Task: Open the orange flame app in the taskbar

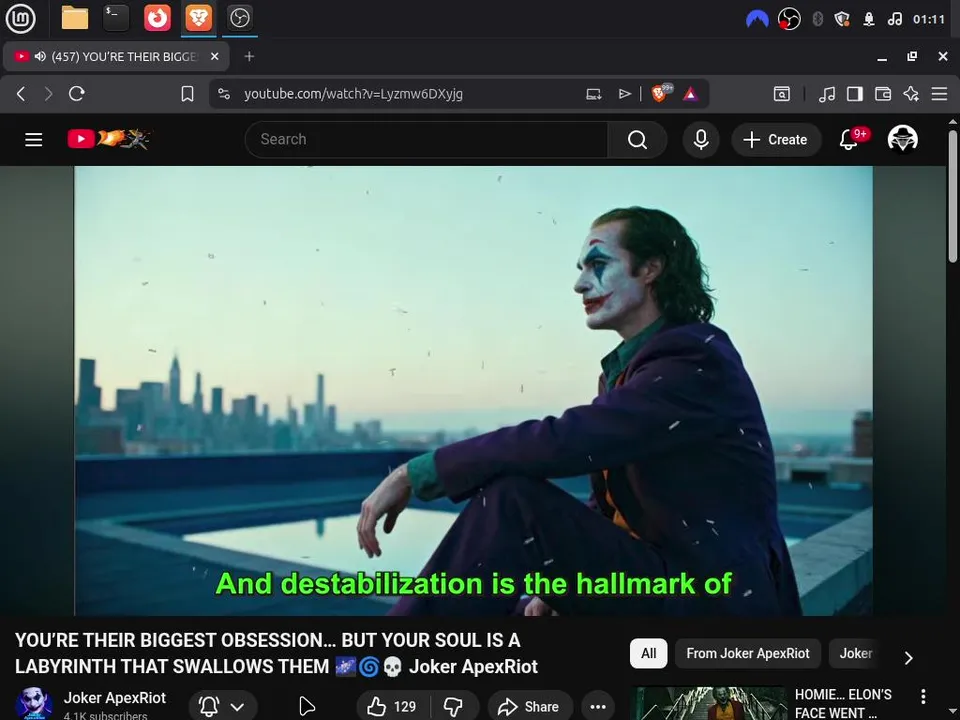Action: [157, 18]
